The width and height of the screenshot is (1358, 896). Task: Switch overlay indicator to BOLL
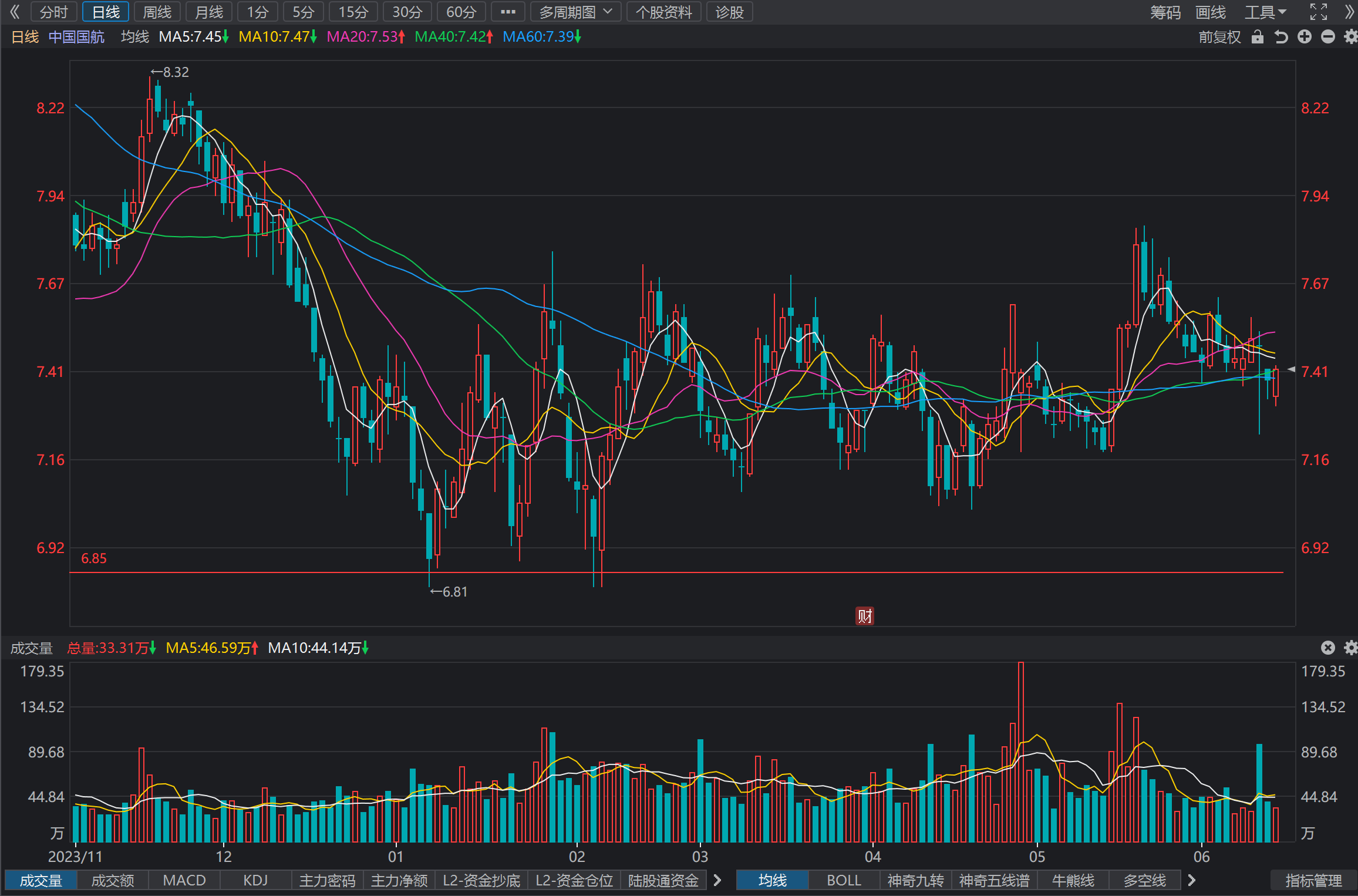(x=844, y=881)
